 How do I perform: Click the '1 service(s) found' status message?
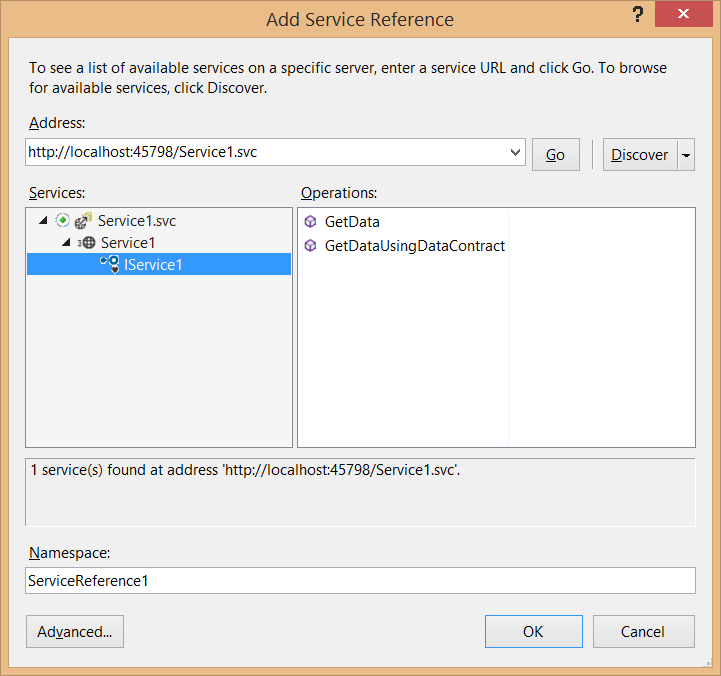point(246,470)
